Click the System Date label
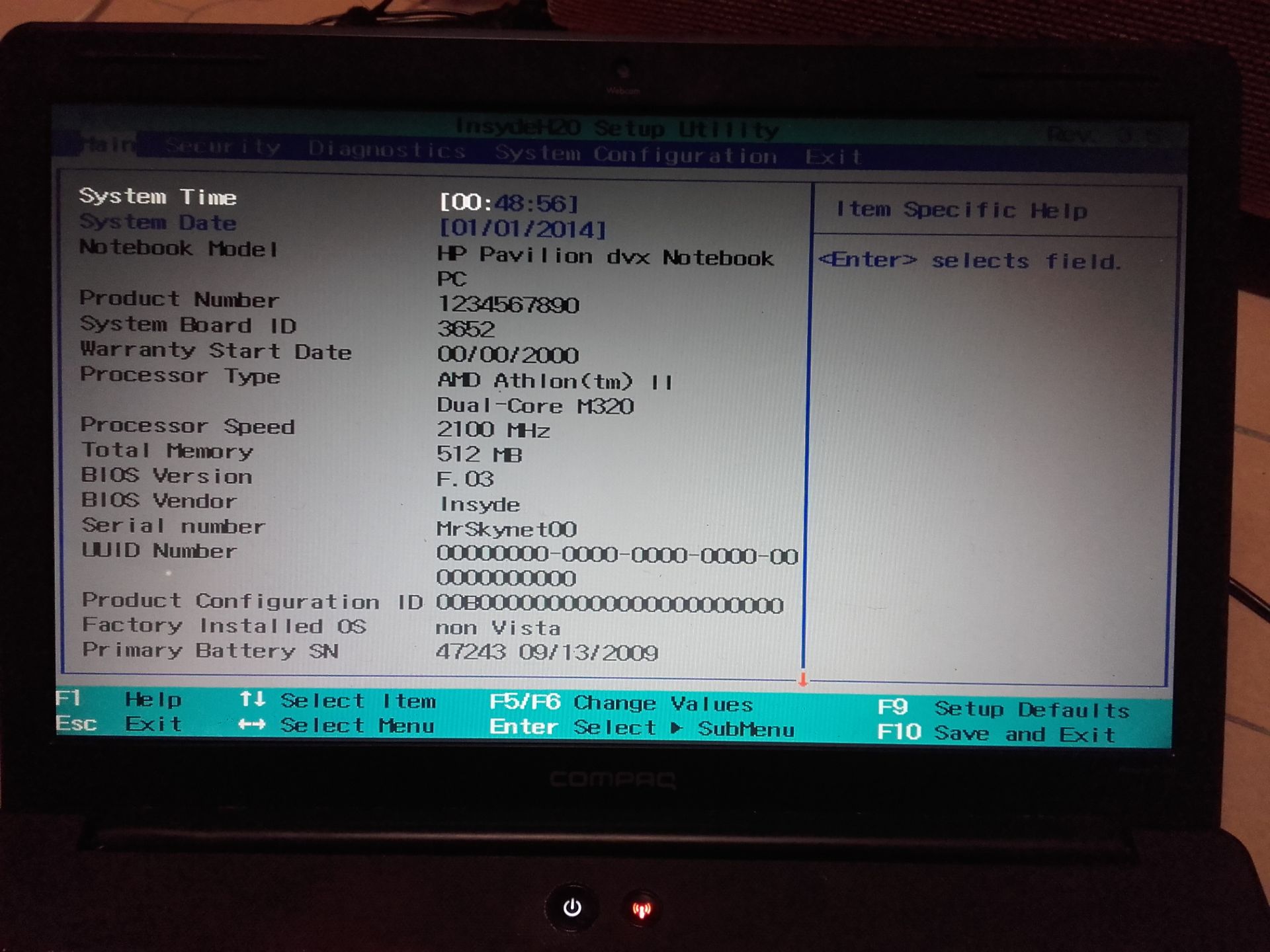The image size is (1270, 952). [157, 222]
